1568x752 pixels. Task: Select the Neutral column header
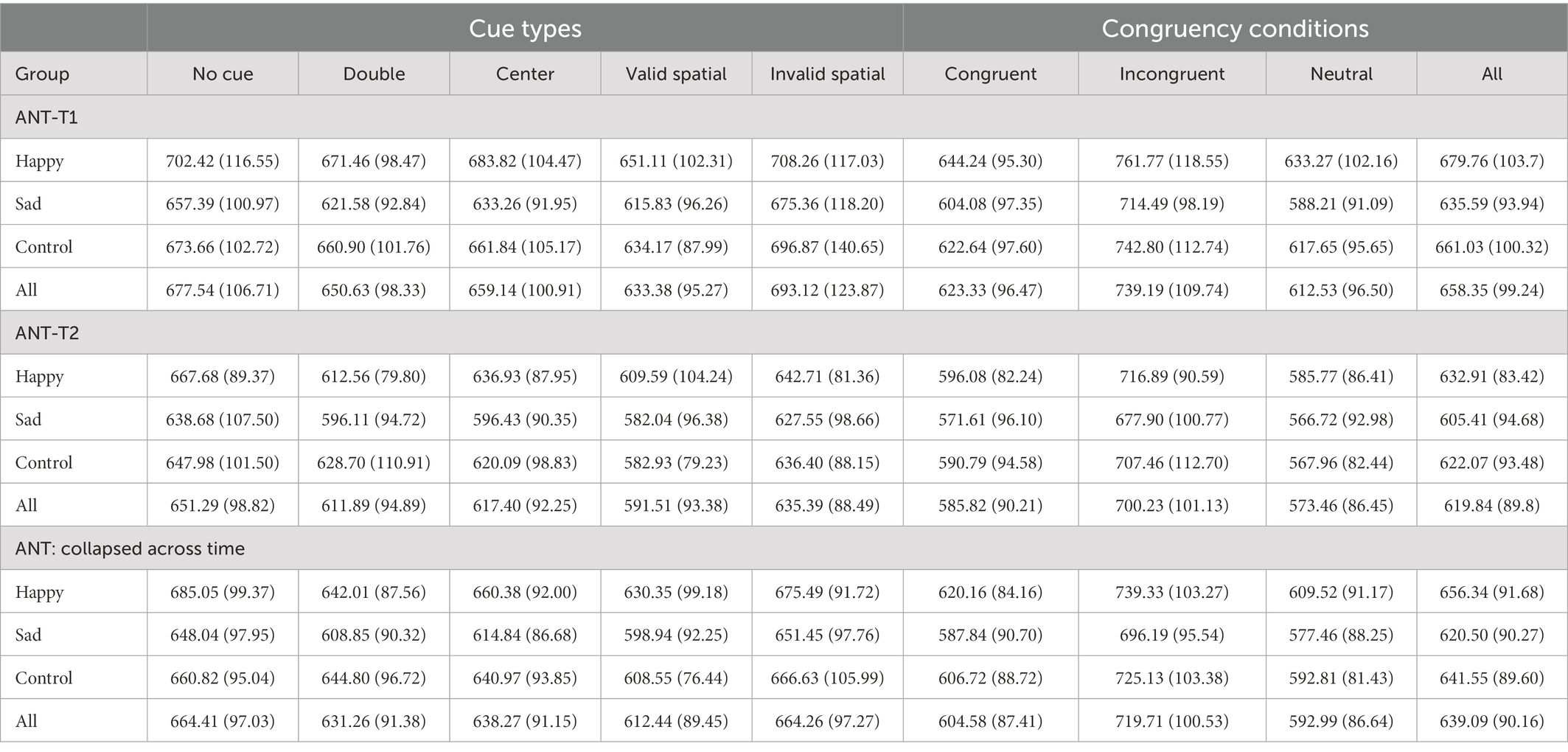(1341, 74)
